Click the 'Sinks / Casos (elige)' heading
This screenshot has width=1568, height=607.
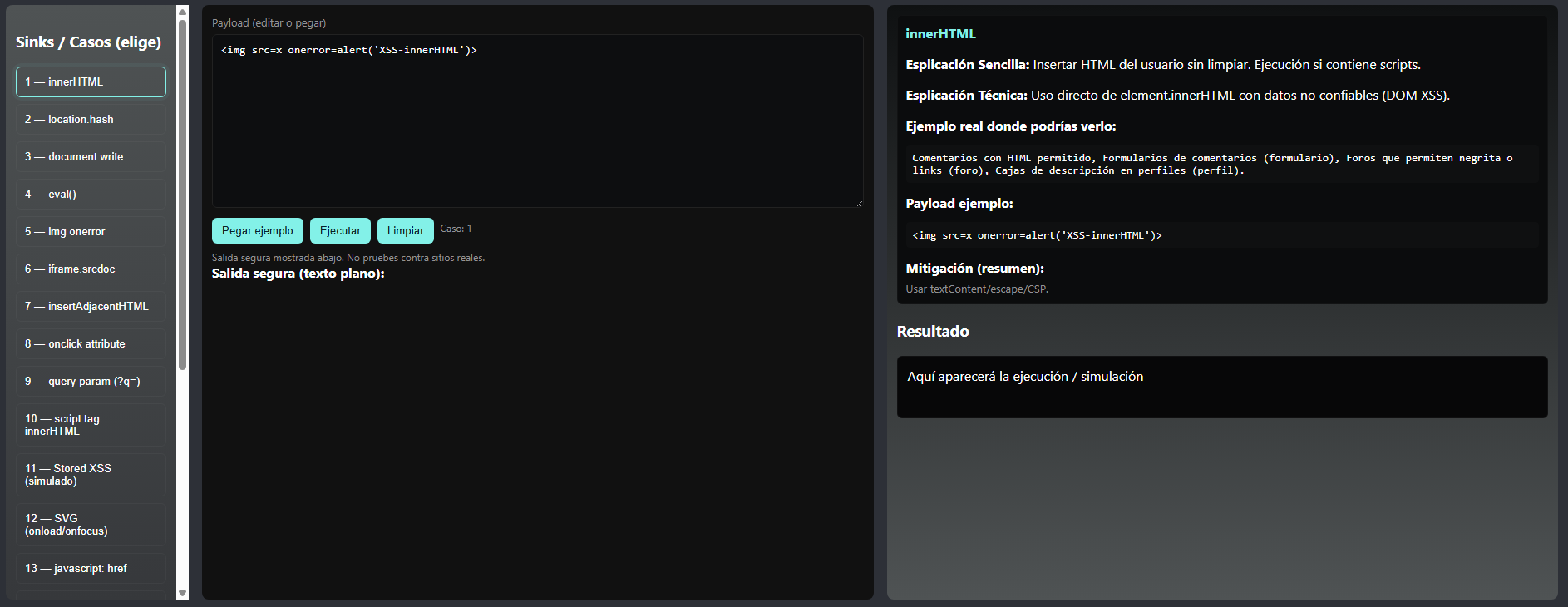coord(88,42)
